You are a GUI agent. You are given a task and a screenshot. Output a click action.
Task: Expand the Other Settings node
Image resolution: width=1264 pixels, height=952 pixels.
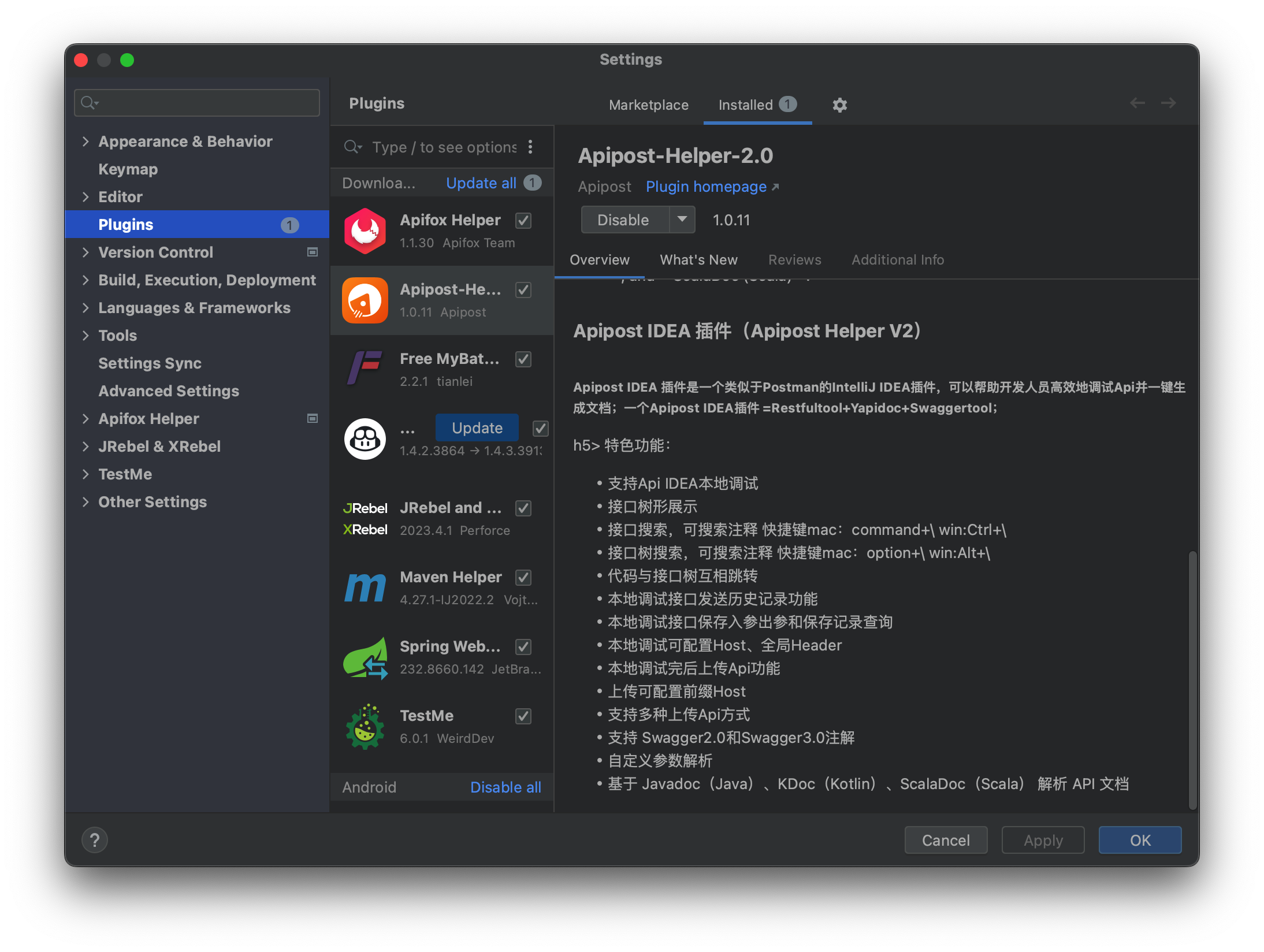point(85,502)
